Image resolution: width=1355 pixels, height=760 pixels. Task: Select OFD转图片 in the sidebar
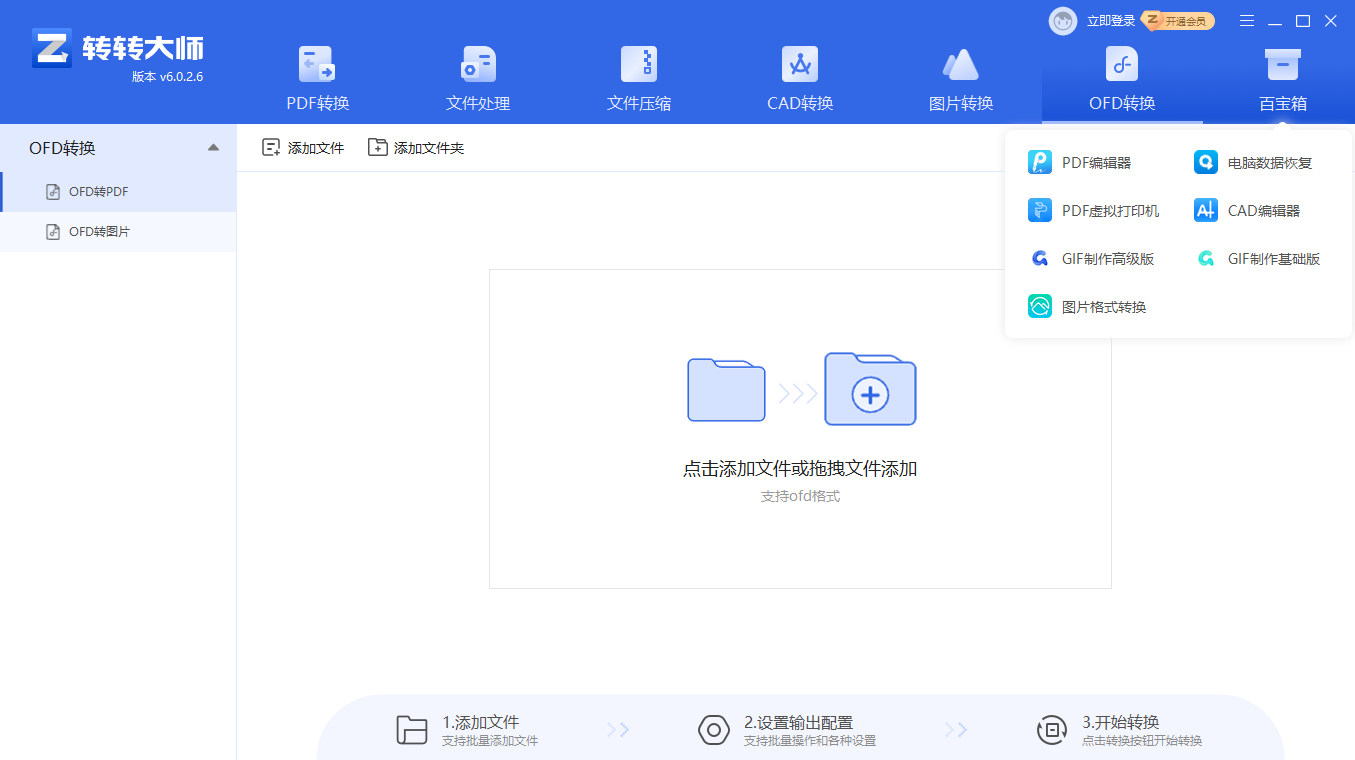[x=99, y=232]
